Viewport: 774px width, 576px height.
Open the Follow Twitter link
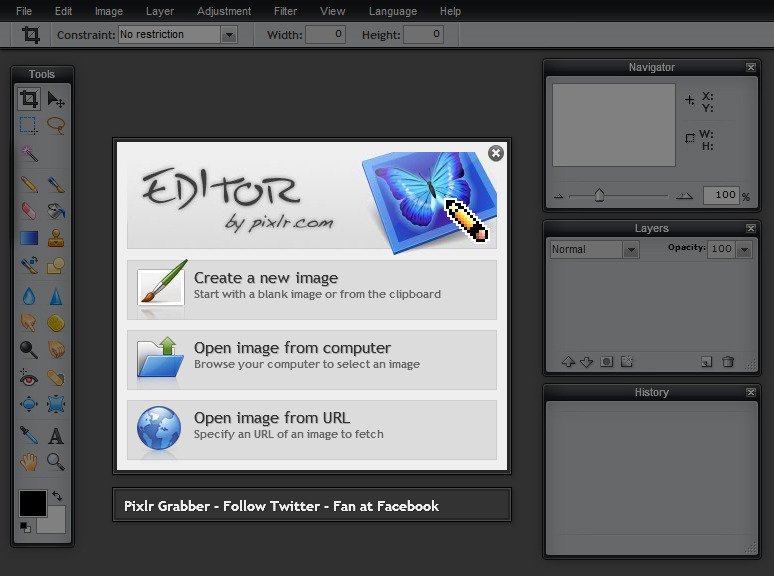click(271, 506)
